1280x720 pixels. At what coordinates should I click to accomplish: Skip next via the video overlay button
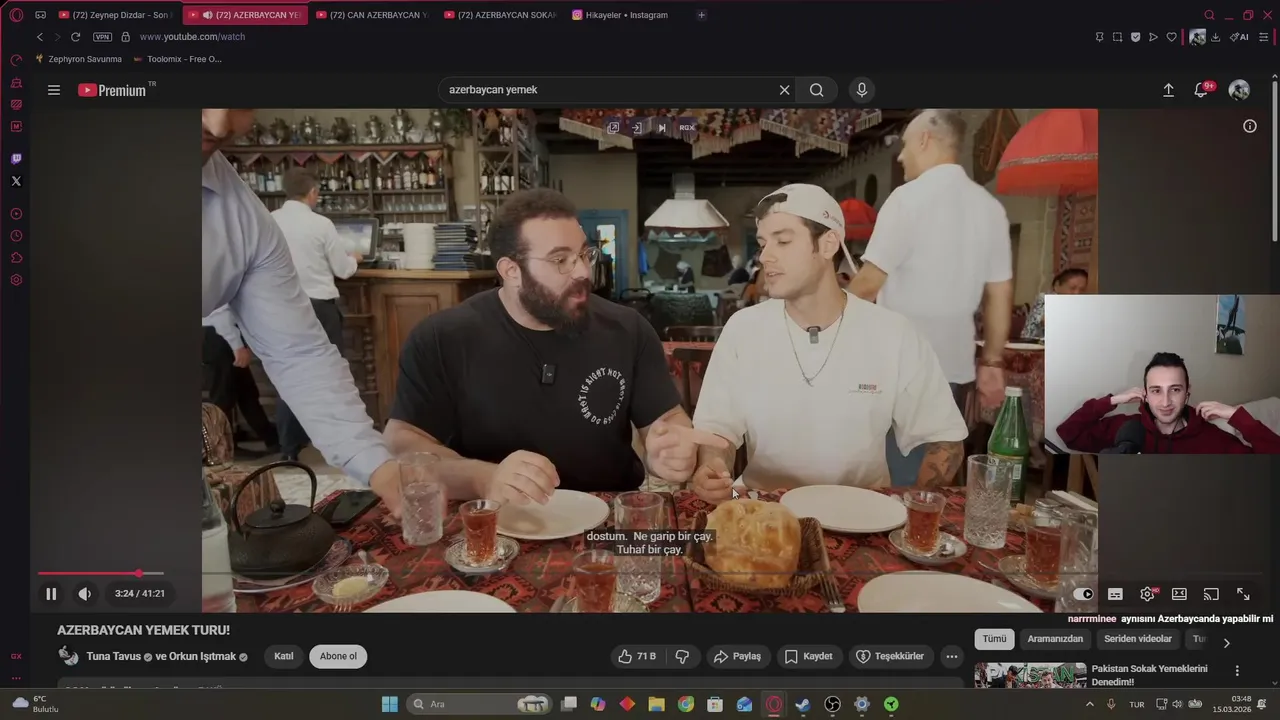pos(661,128)
